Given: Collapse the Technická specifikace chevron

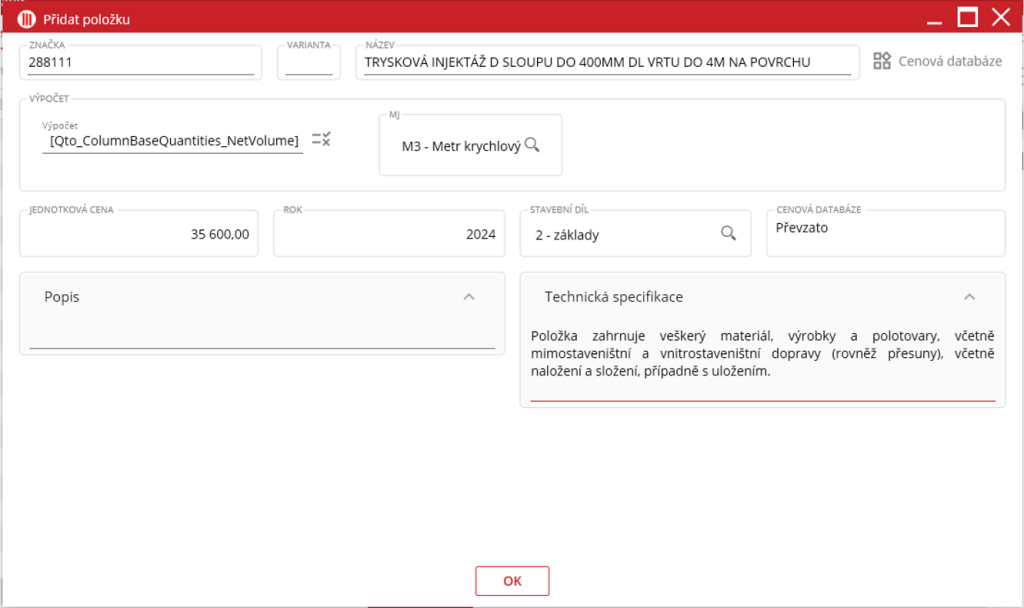Looking at the screenshot, I should (x=968, y=297).
